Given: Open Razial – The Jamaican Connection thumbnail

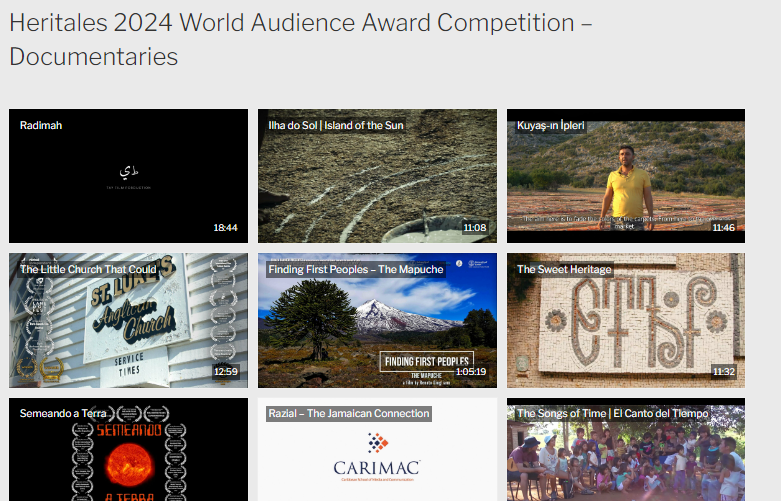Looking at the screenshot, I should 377,449.
